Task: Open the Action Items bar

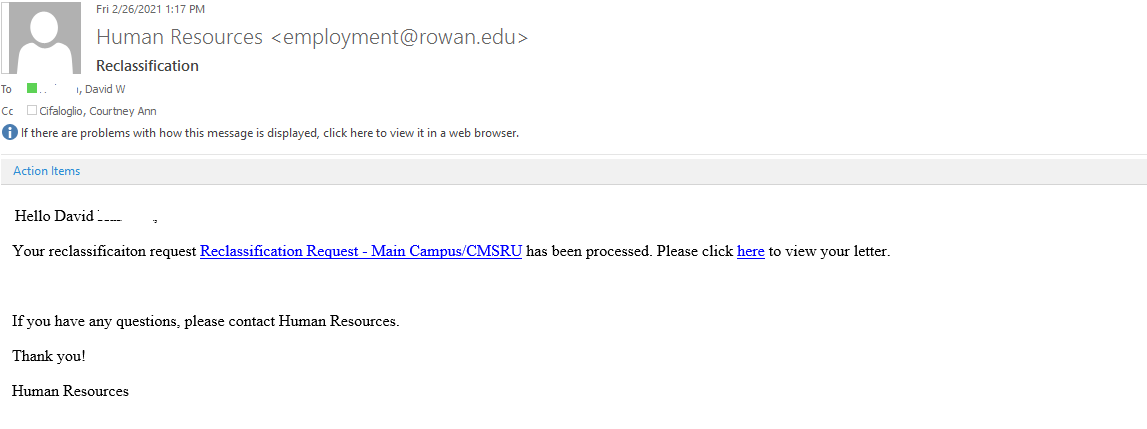Action: pyautogui.click(x=46, y=171)
